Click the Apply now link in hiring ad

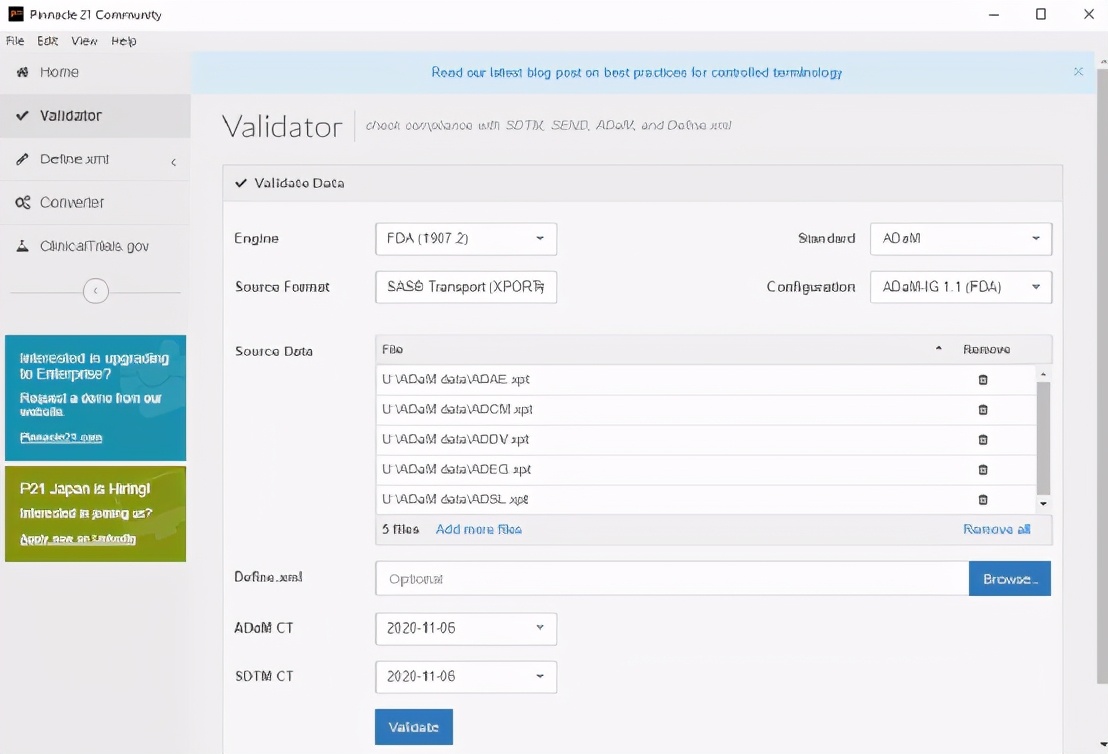(x=78, y=539)
